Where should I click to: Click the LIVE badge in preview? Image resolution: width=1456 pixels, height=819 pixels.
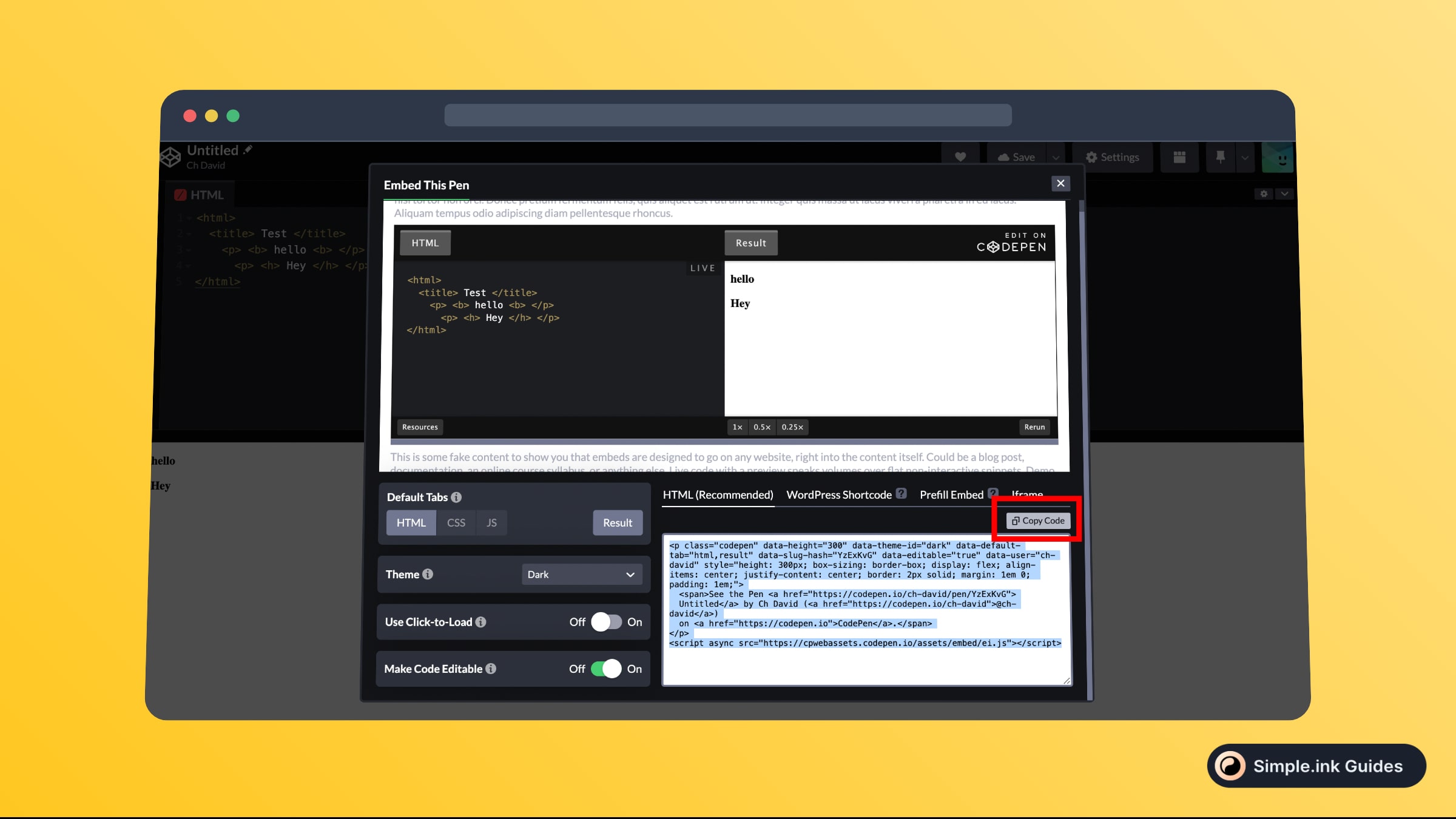click(703, 268)
